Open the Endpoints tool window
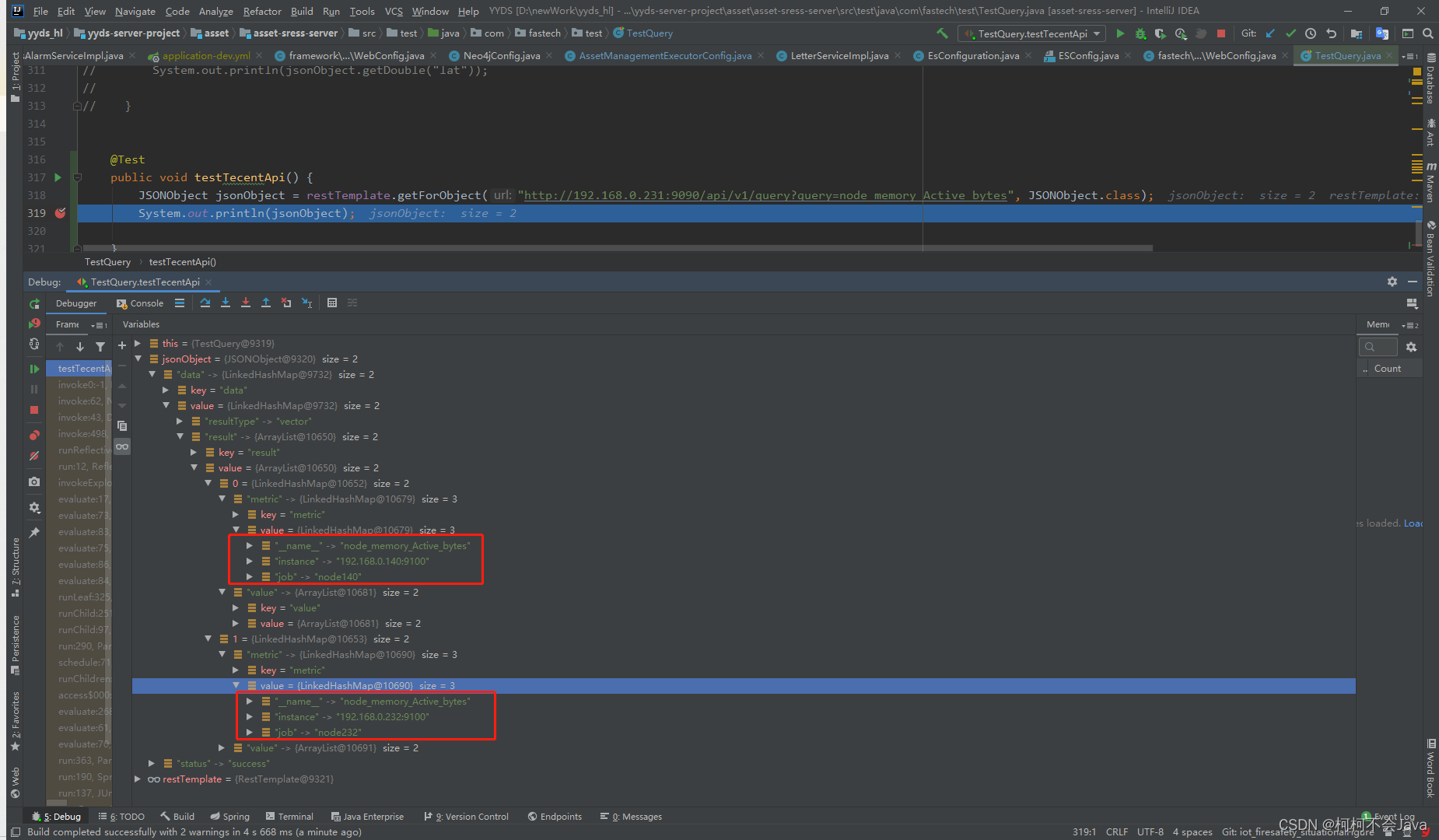The width and height of the screenshot is (1439, 840). tap(555, 817)
